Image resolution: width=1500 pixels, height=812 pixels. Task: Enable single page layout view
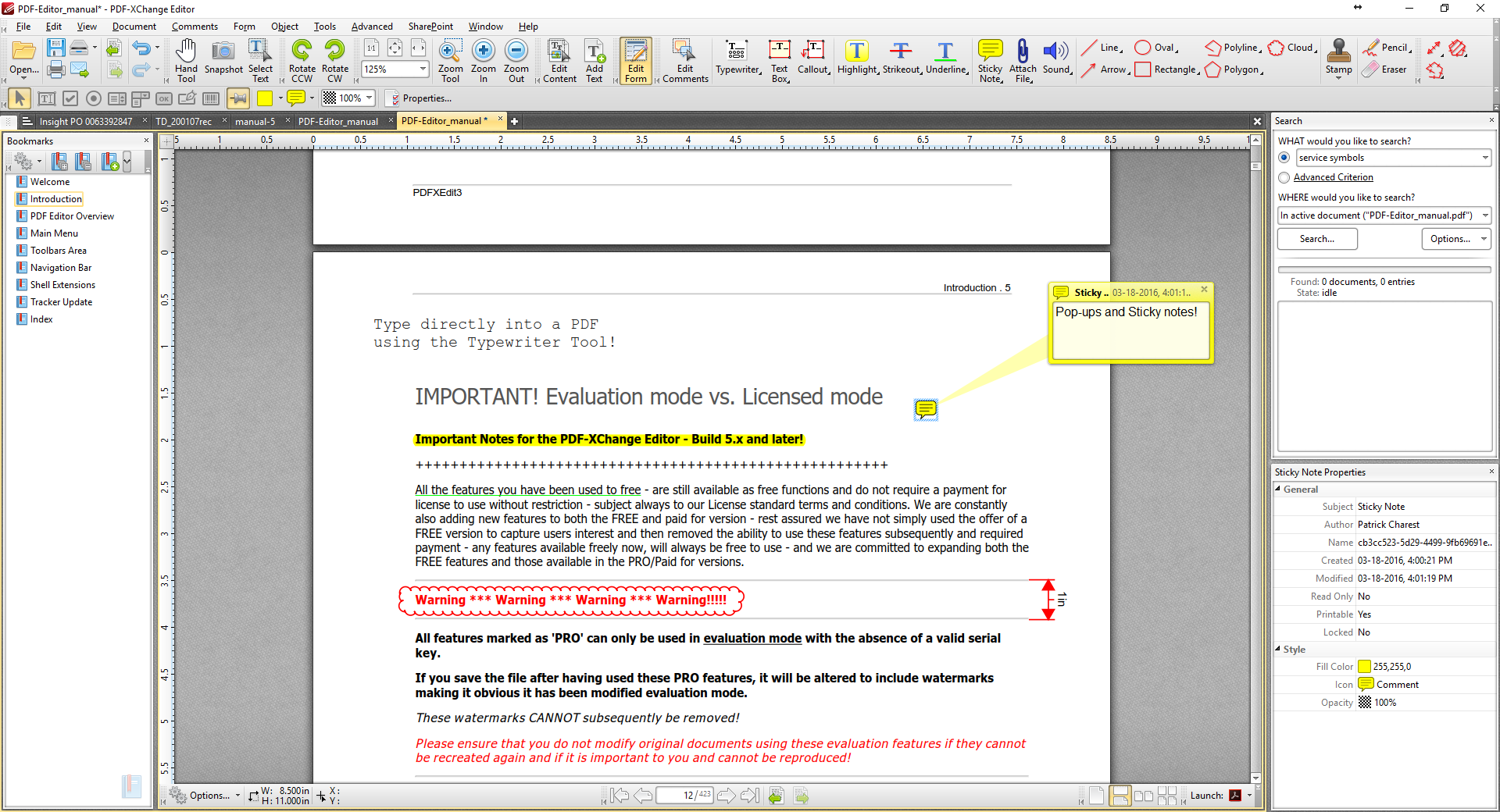[1096, 796]
